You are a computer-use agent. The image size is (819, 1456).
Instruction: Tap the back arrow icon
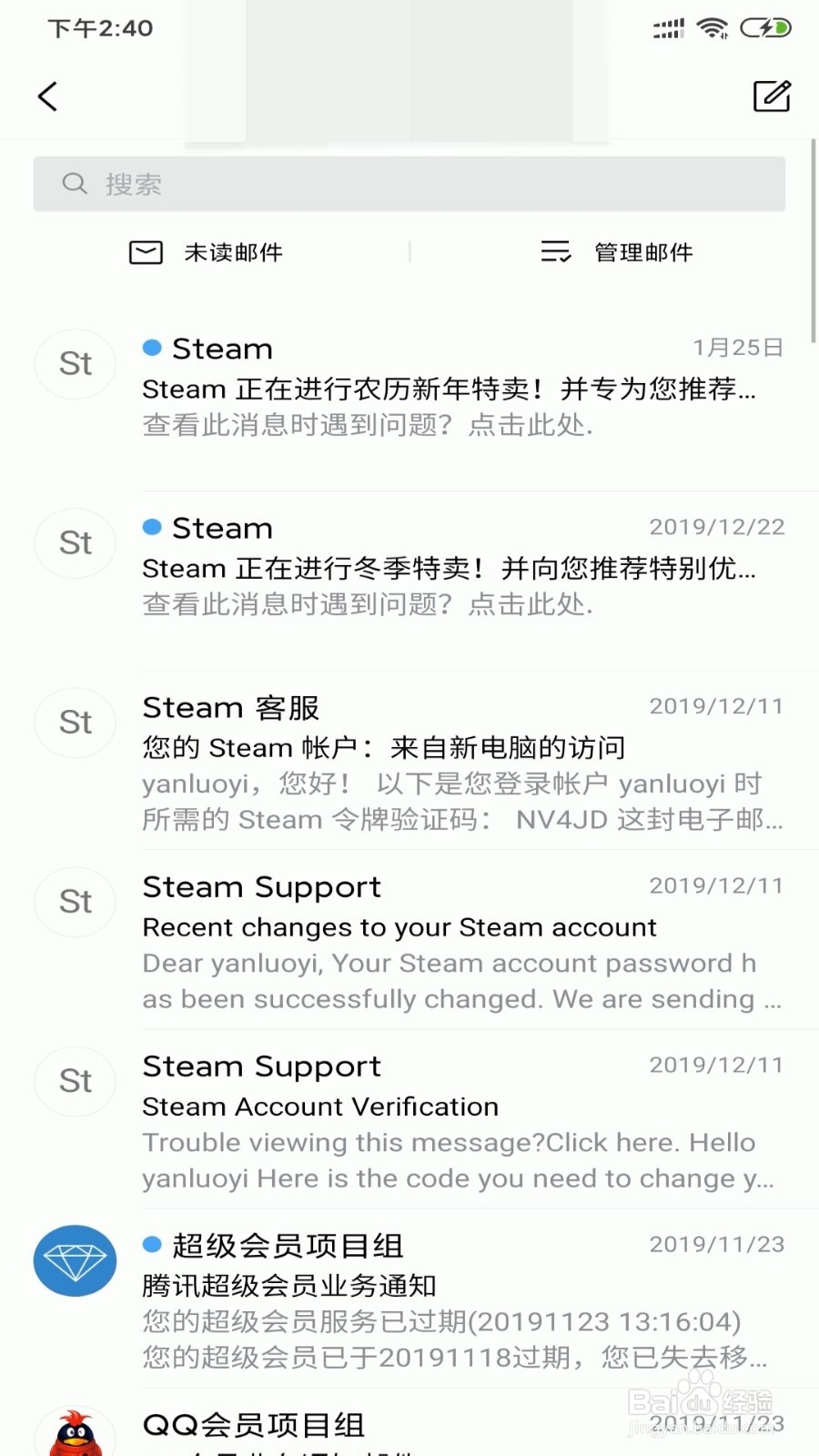click(x=48, y=96)
